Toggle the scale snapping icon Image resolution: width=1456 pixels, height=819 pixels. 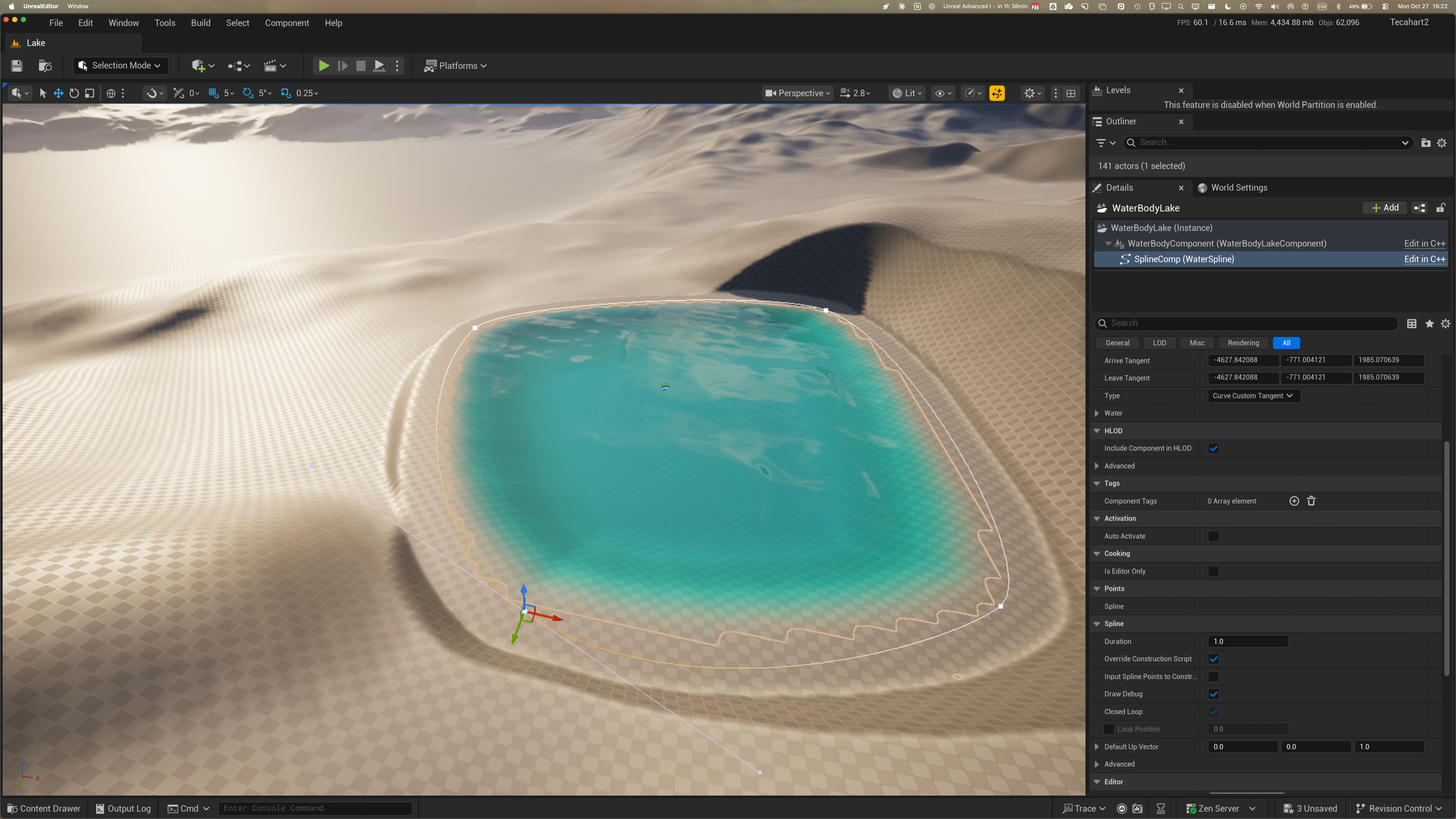[x=286, y=93]
